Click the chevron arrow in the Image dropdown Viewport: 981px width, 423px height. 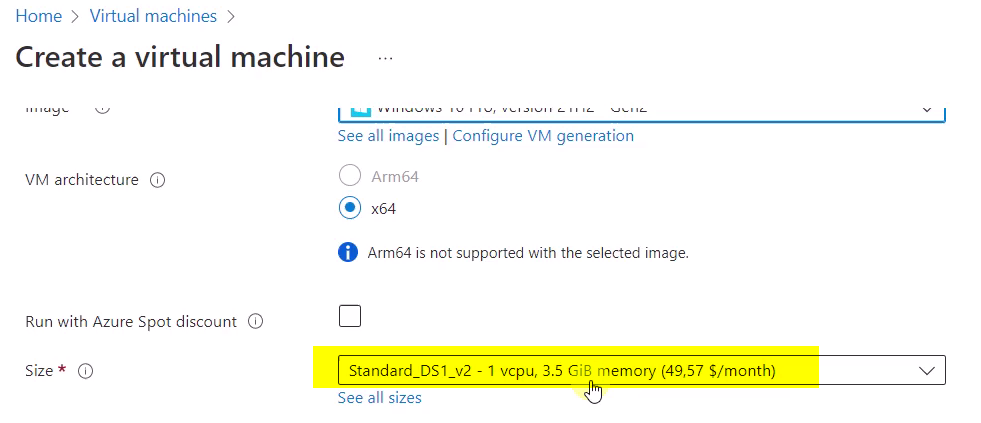click(927, 110)
